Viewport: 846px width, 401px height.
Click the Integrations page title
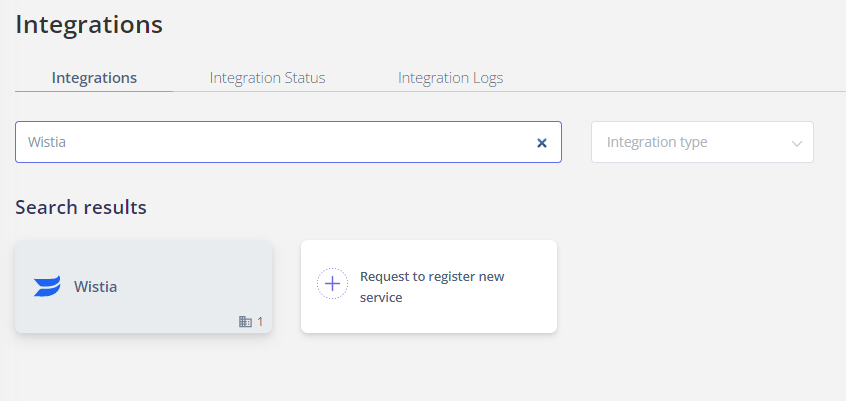click(x=89, y=25)
